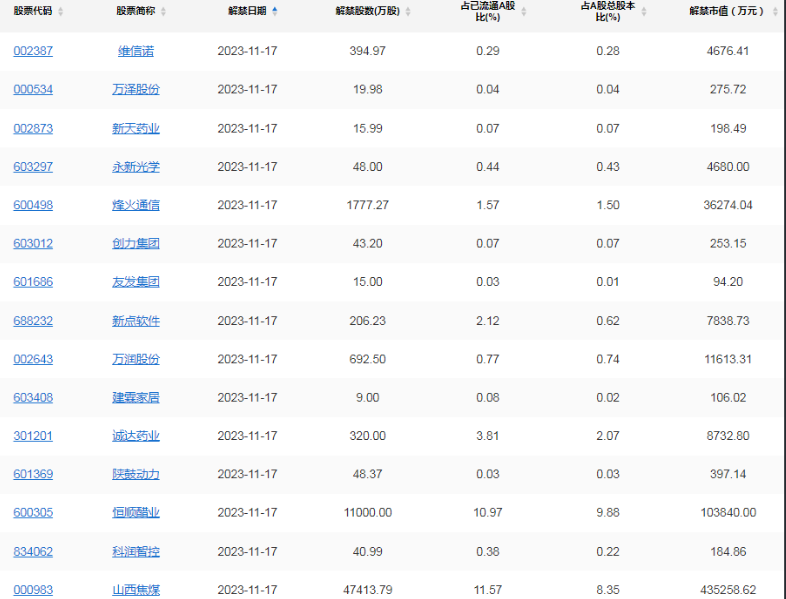Open the 万泽股份 stock link
The height and width of the screenshot is (599, 786).
tap(136, 89)
